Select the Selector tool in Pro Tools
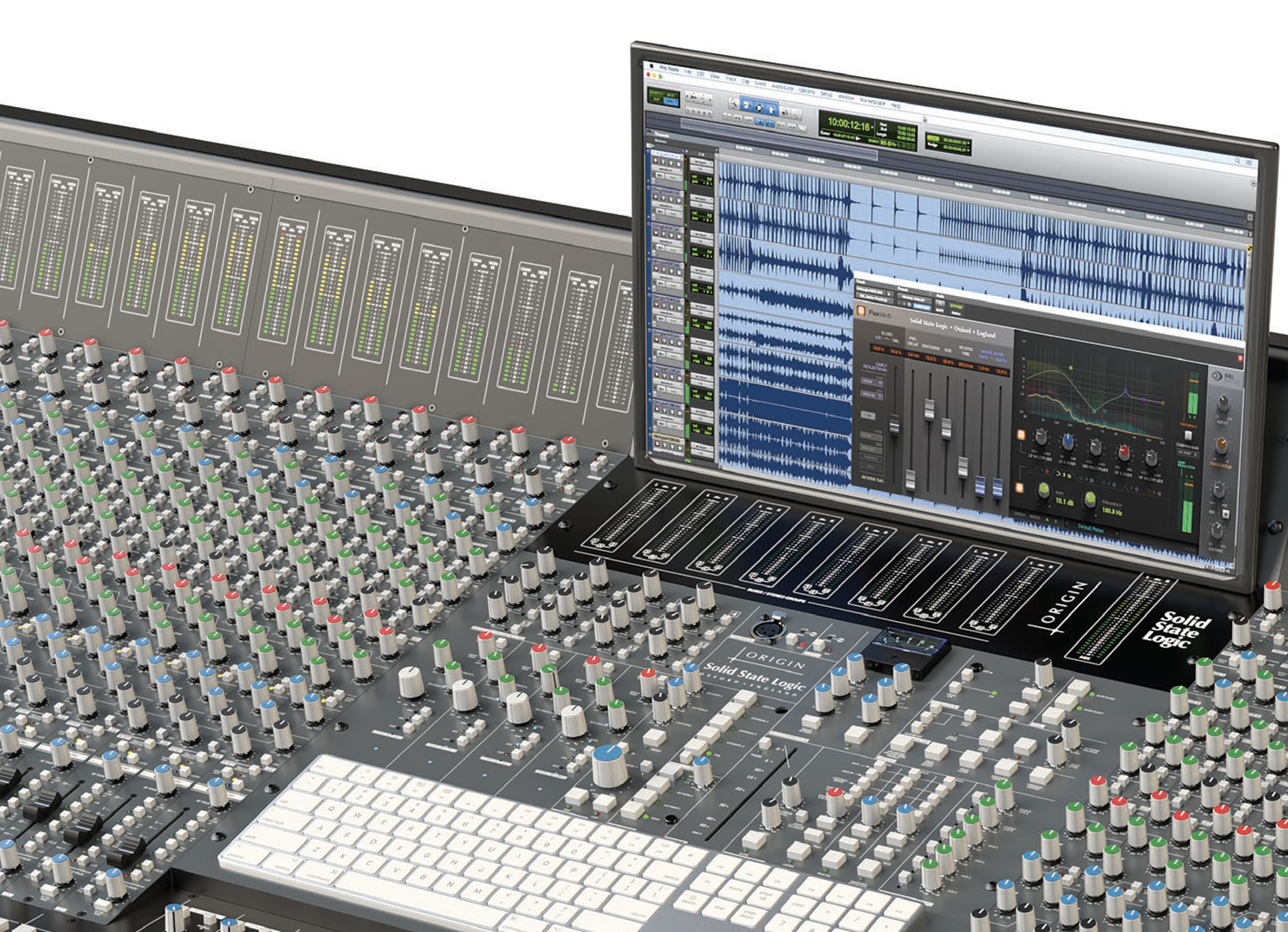Screen dimensions: 1288x932 [x=759, y=107]
